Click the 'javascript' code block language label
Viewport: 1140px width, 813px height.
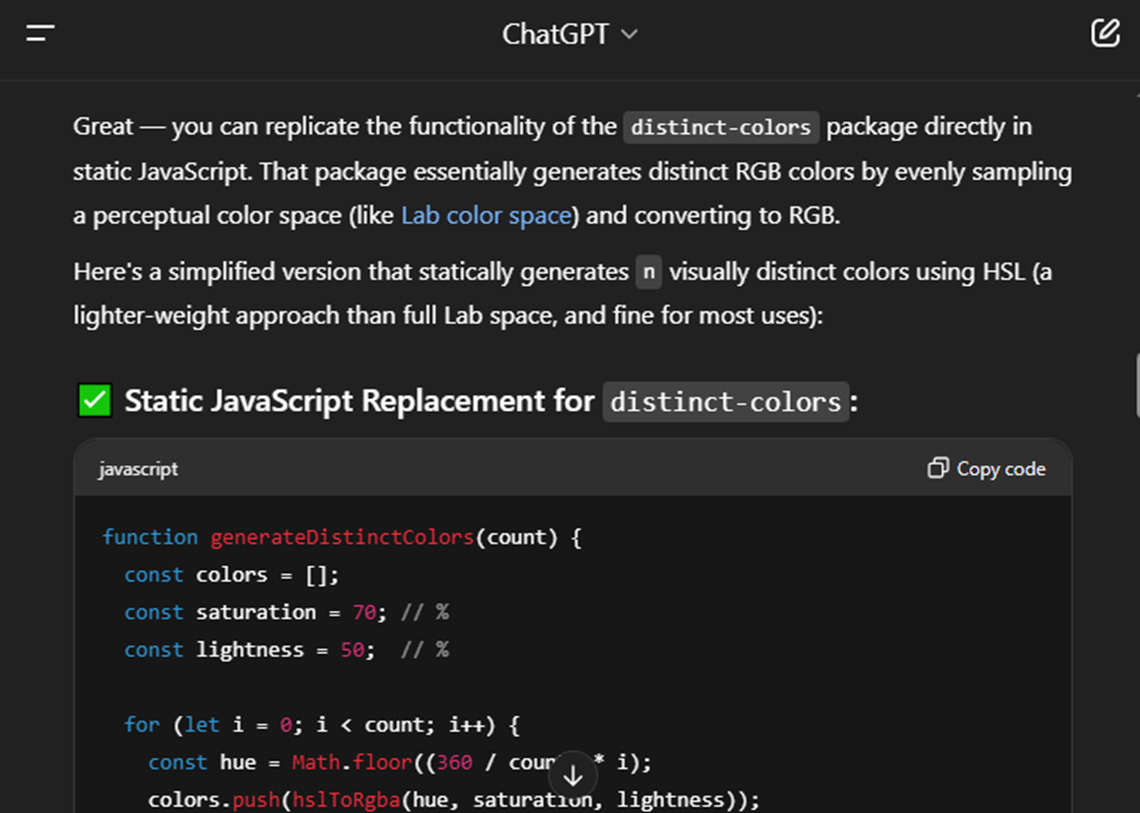coord(138,470)
